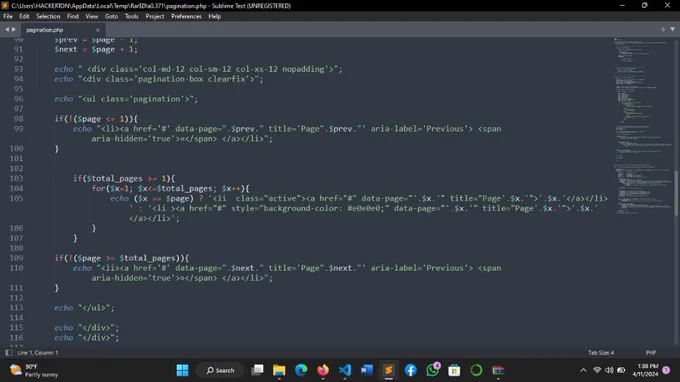This screenshot has height=382, width=680.
Task: Click the vertical scrollbar thumb
Action: click(676, 193)
